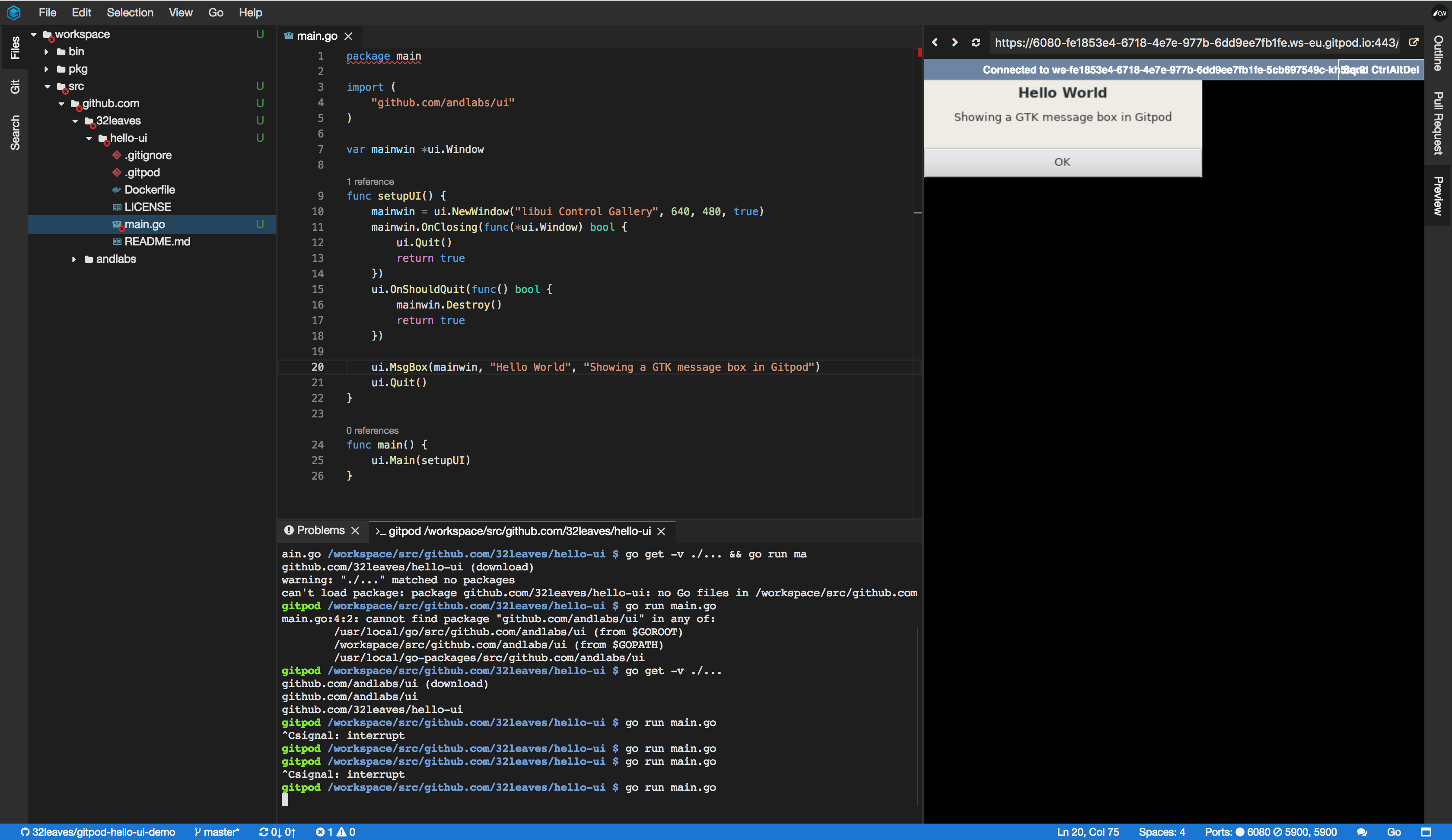Click the error count icon in status bar
This screenshot has height=840, width=1452.
pyautogui.click(x=320, y=832)
